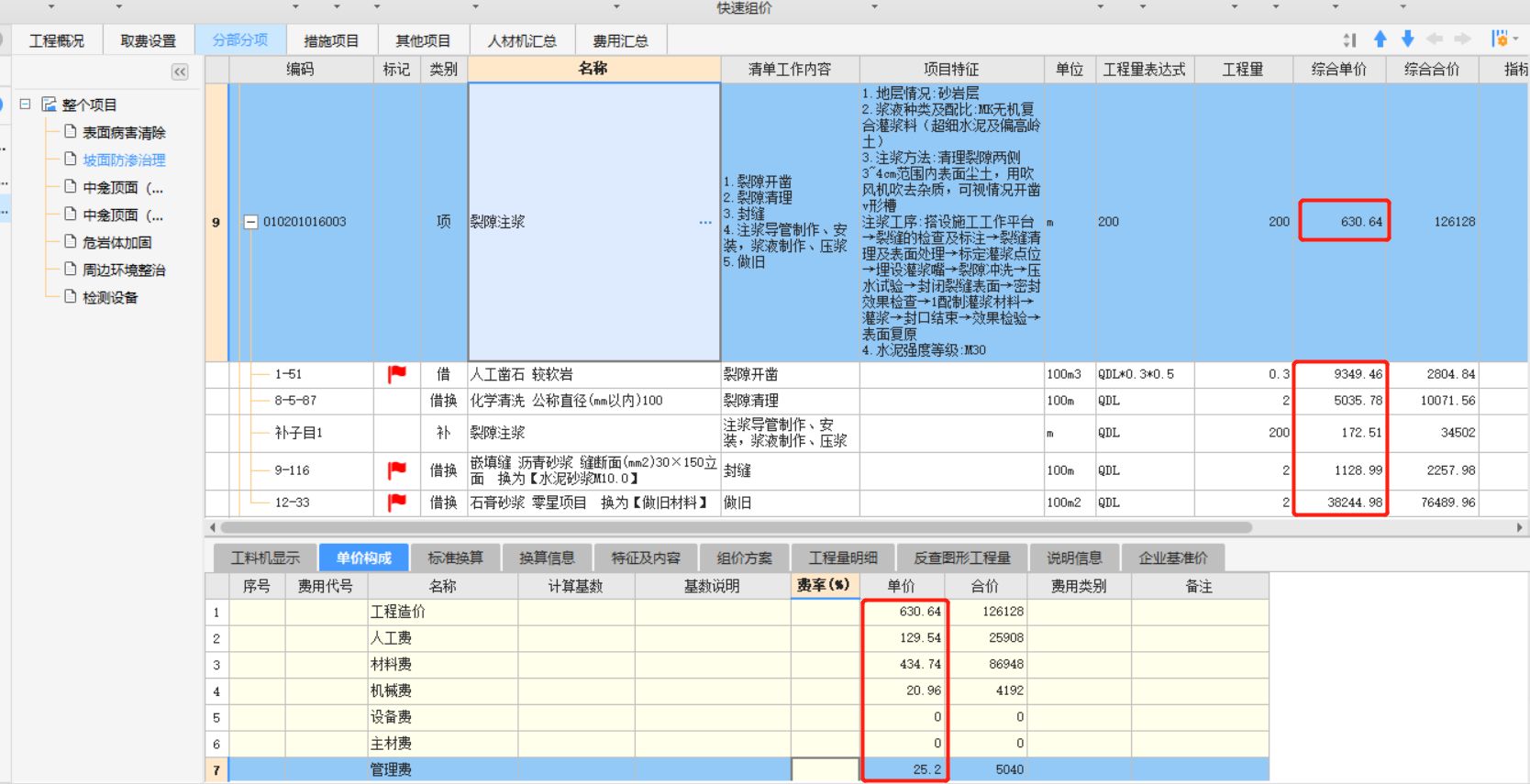Select the 裂隙注浆 name cell in row 9

pos(593,222)
